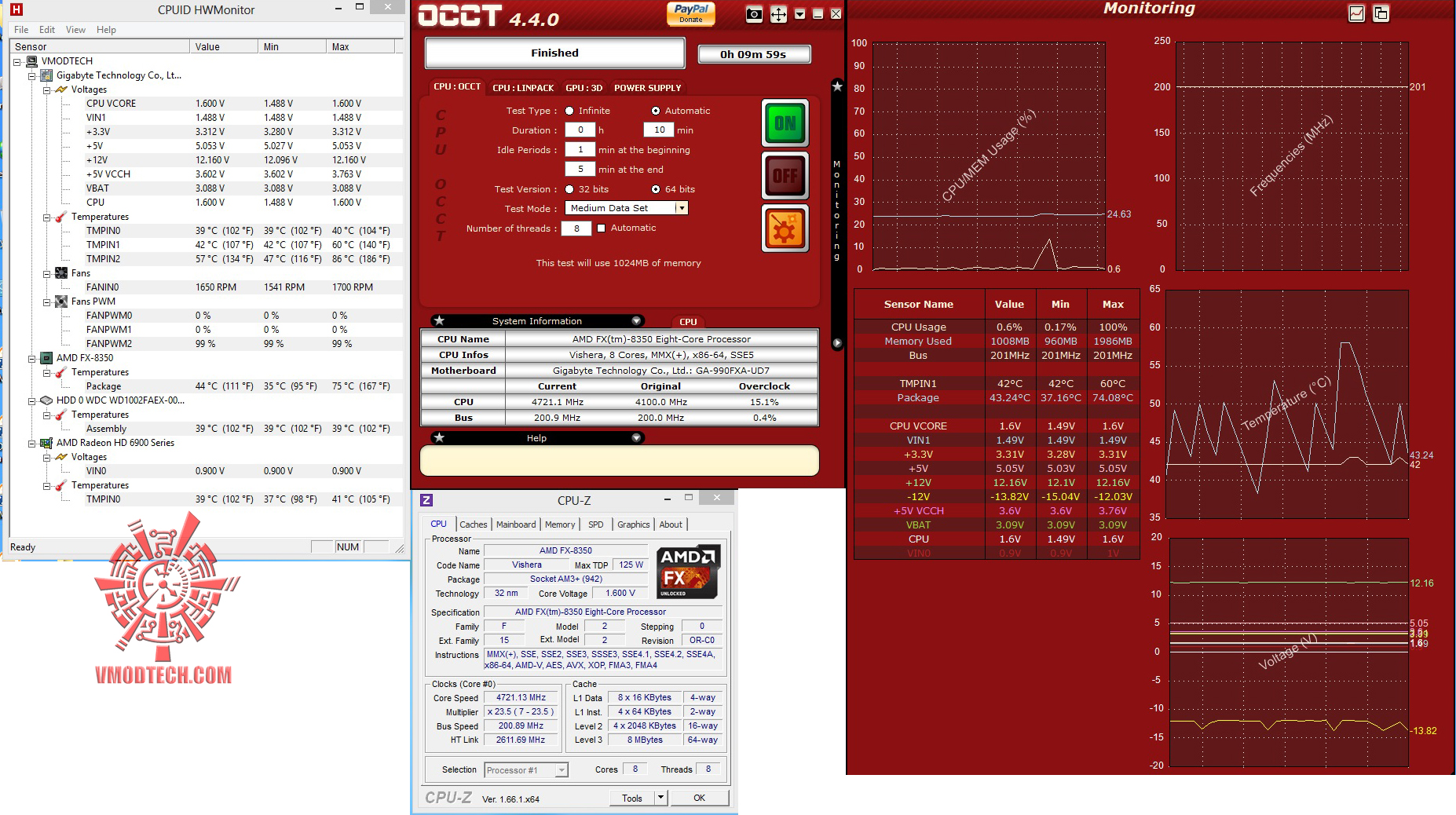Viewport: 1456px width, 815px height.
Task: Open OCCT settings with the orange gear icon
Action: 785,228
